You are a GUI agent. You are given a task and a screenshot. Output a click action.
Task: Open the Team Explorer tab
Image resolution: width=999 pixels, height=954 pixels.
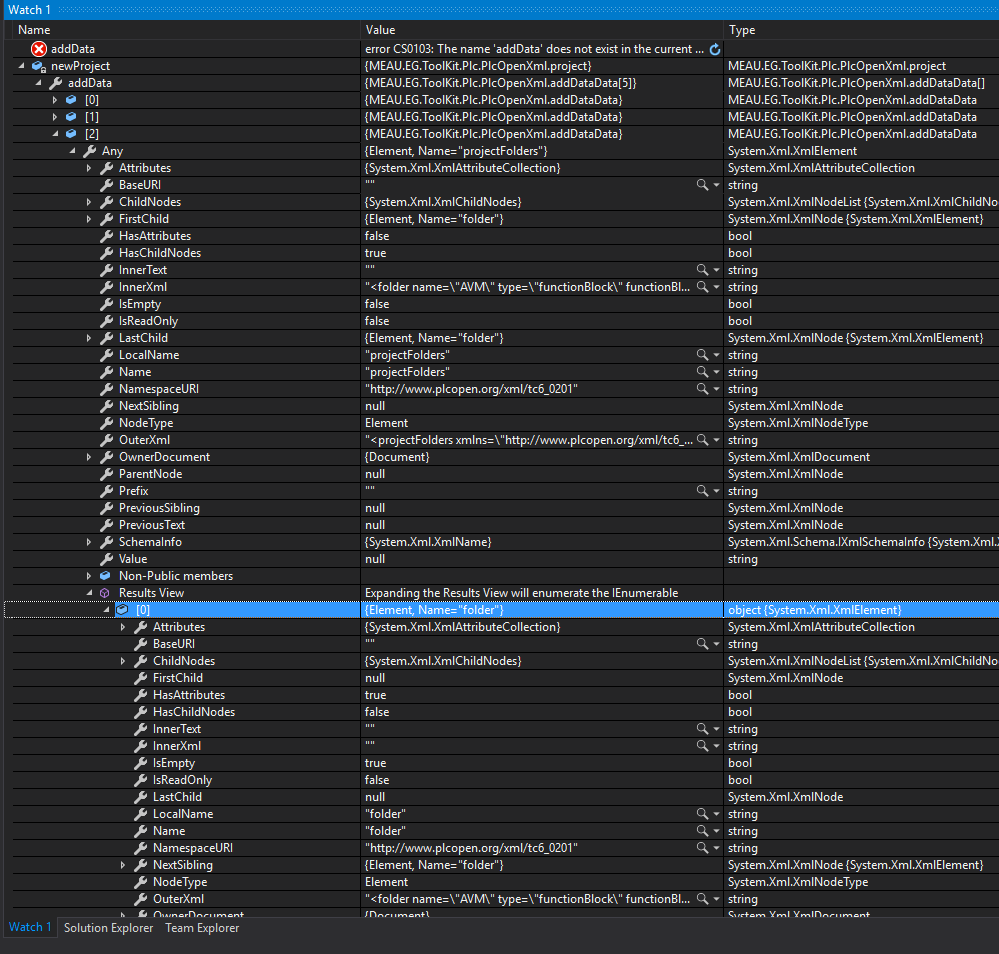click(x=201, y=928)
